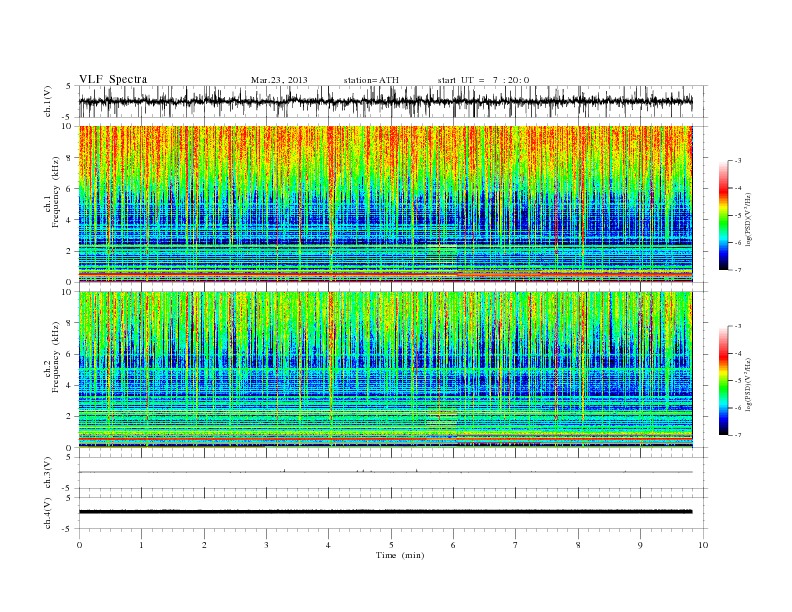Click the "ch.1(V)" waveform axis label

(47, 101)
